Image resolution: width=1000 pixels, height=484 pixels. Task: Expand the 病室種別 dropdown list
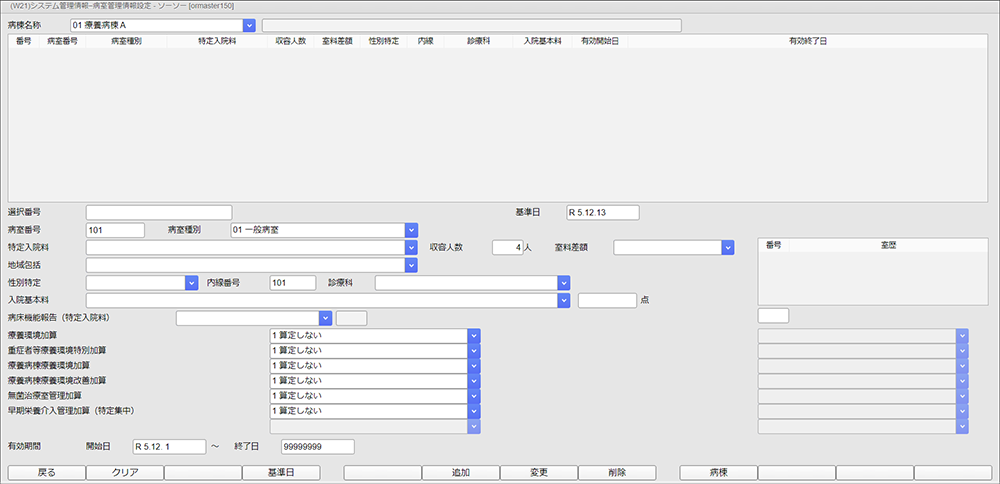tap(411, 230)
